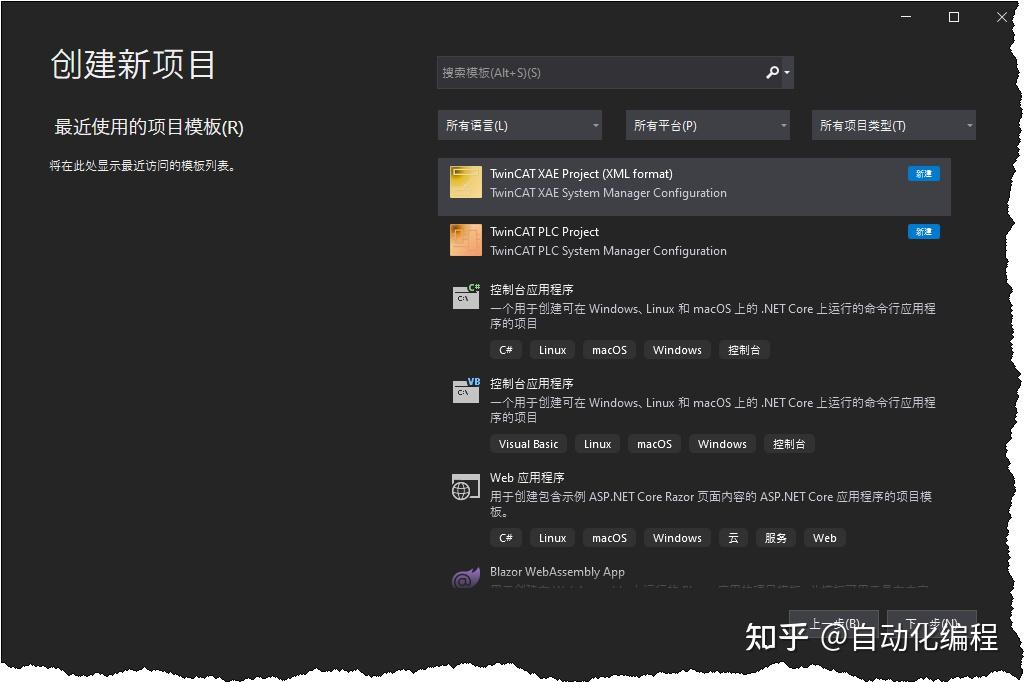Maximize the dialog window
The image size is (1026, 682).
(954, 17)
